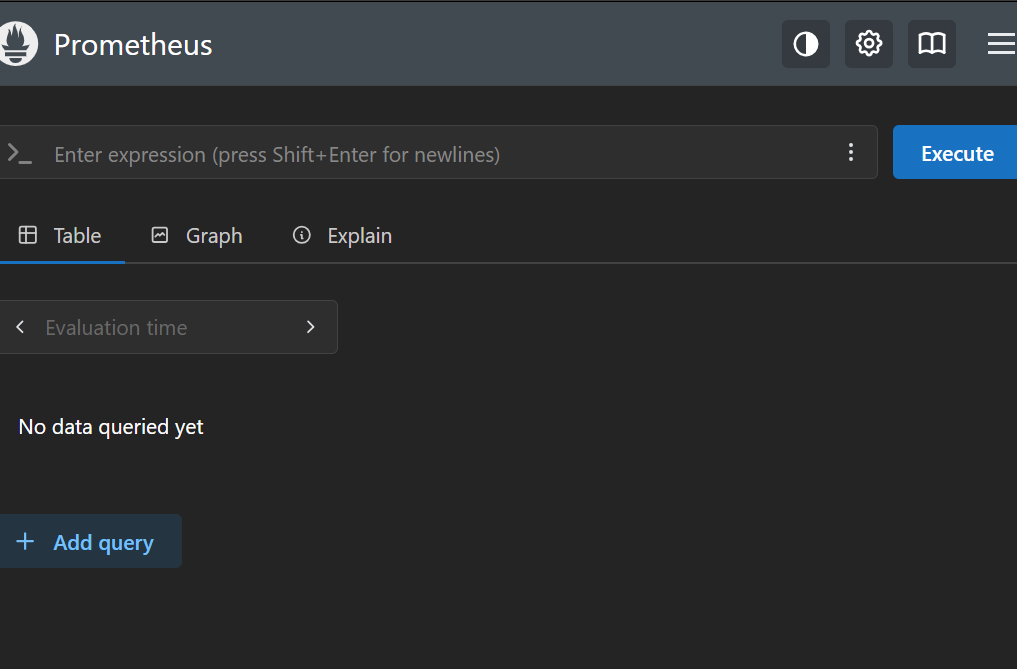Open documentation via the book icon
1017x669 pixels.
[931, 44]
